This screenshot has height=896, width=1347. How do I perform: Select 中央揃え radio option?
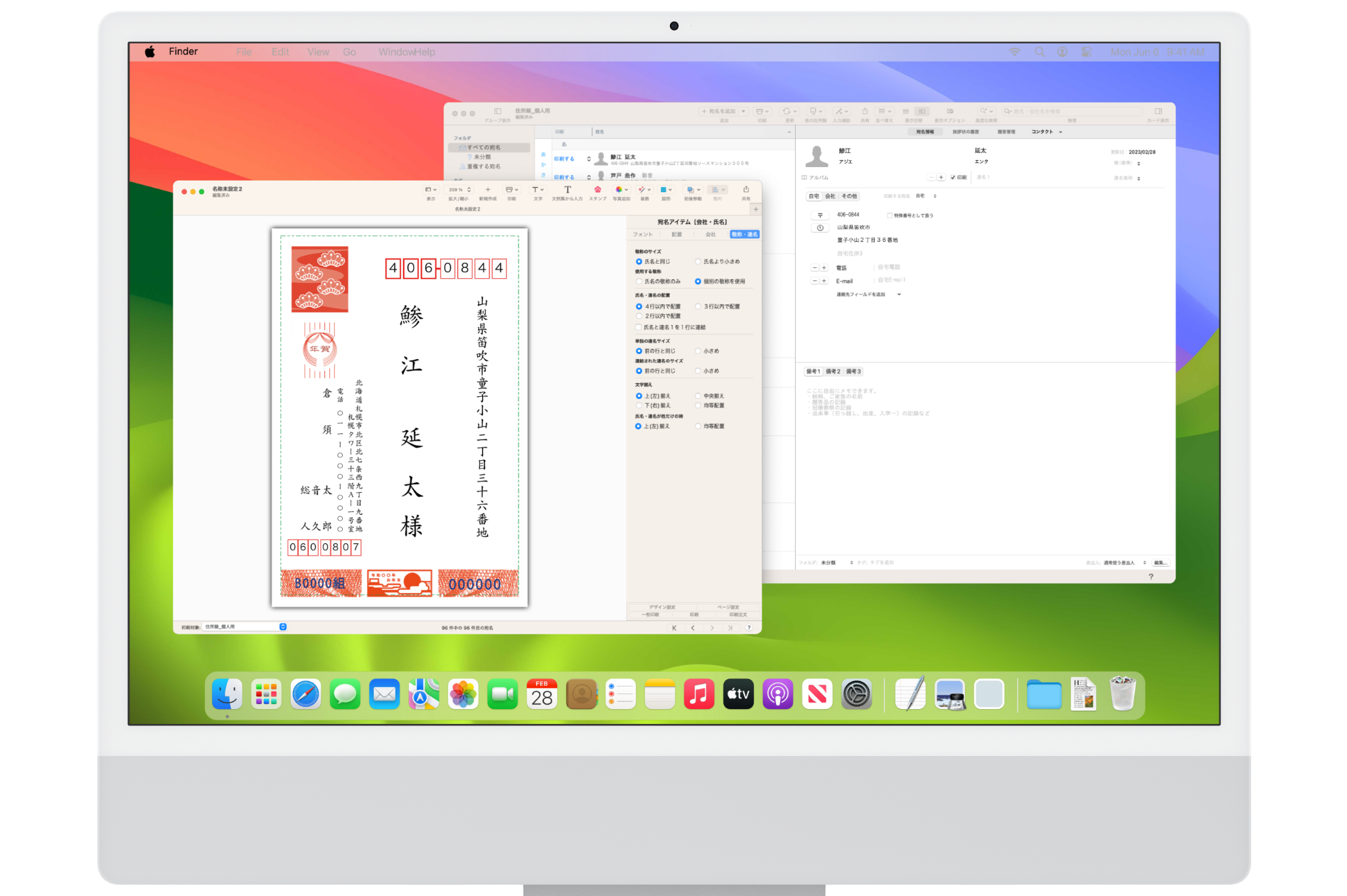click(x=698, y=396)
